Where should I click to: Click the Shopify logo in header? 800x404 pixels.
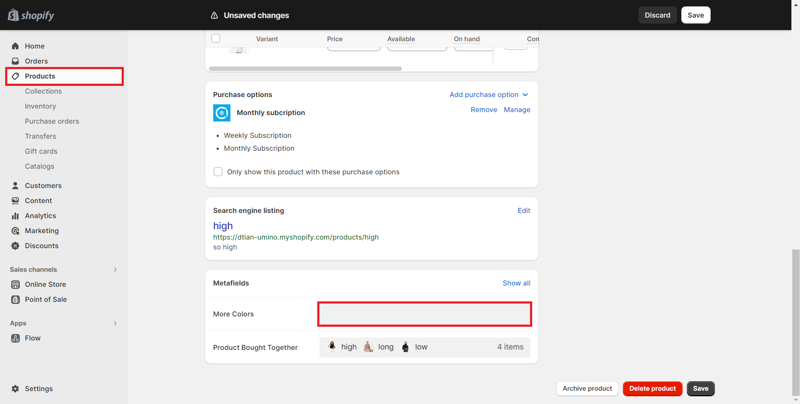point(31,15)
